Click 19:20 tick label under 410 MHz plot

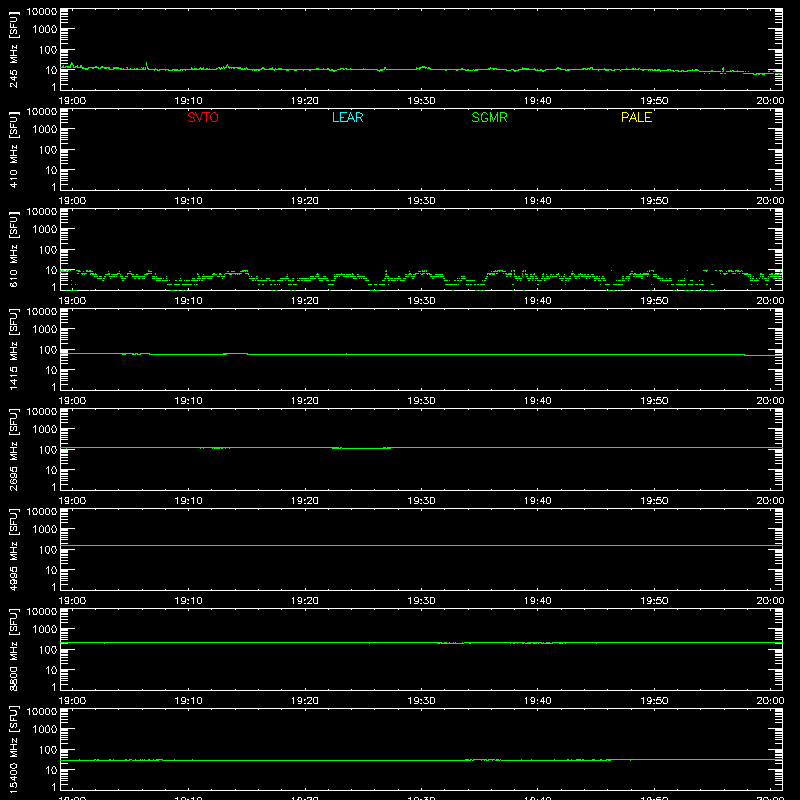coord(305,201)
